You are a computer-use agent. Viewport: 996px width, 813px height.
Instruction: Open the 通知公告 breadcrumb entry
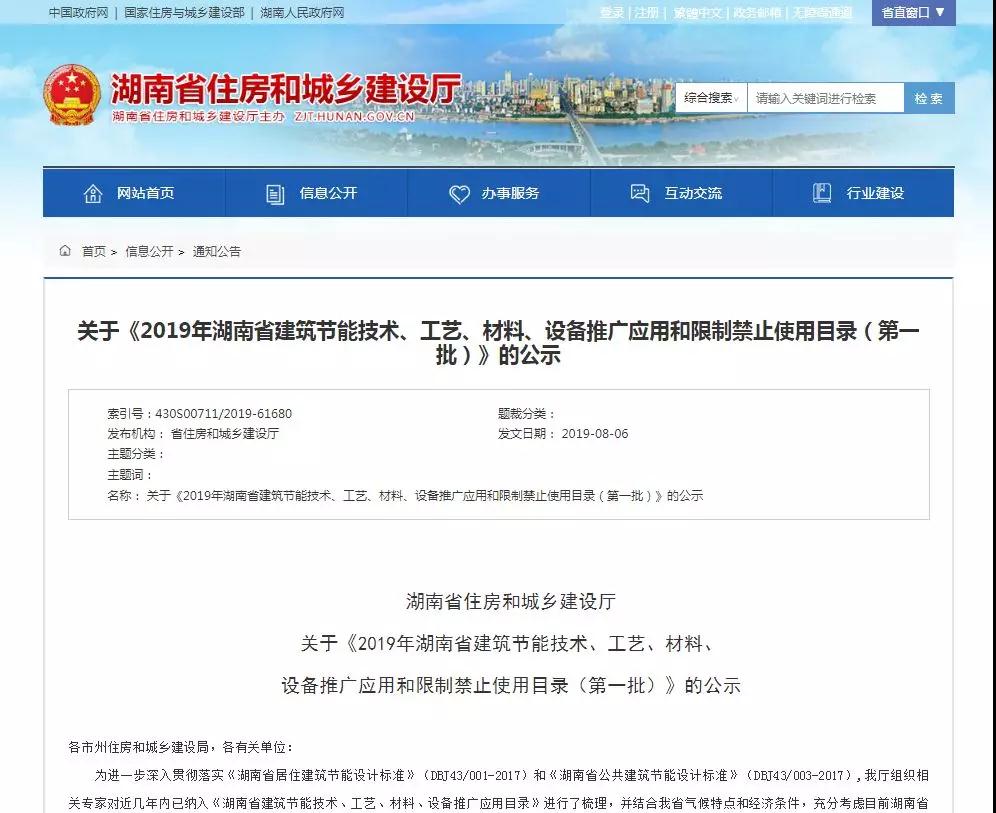(x=218, y=251)
